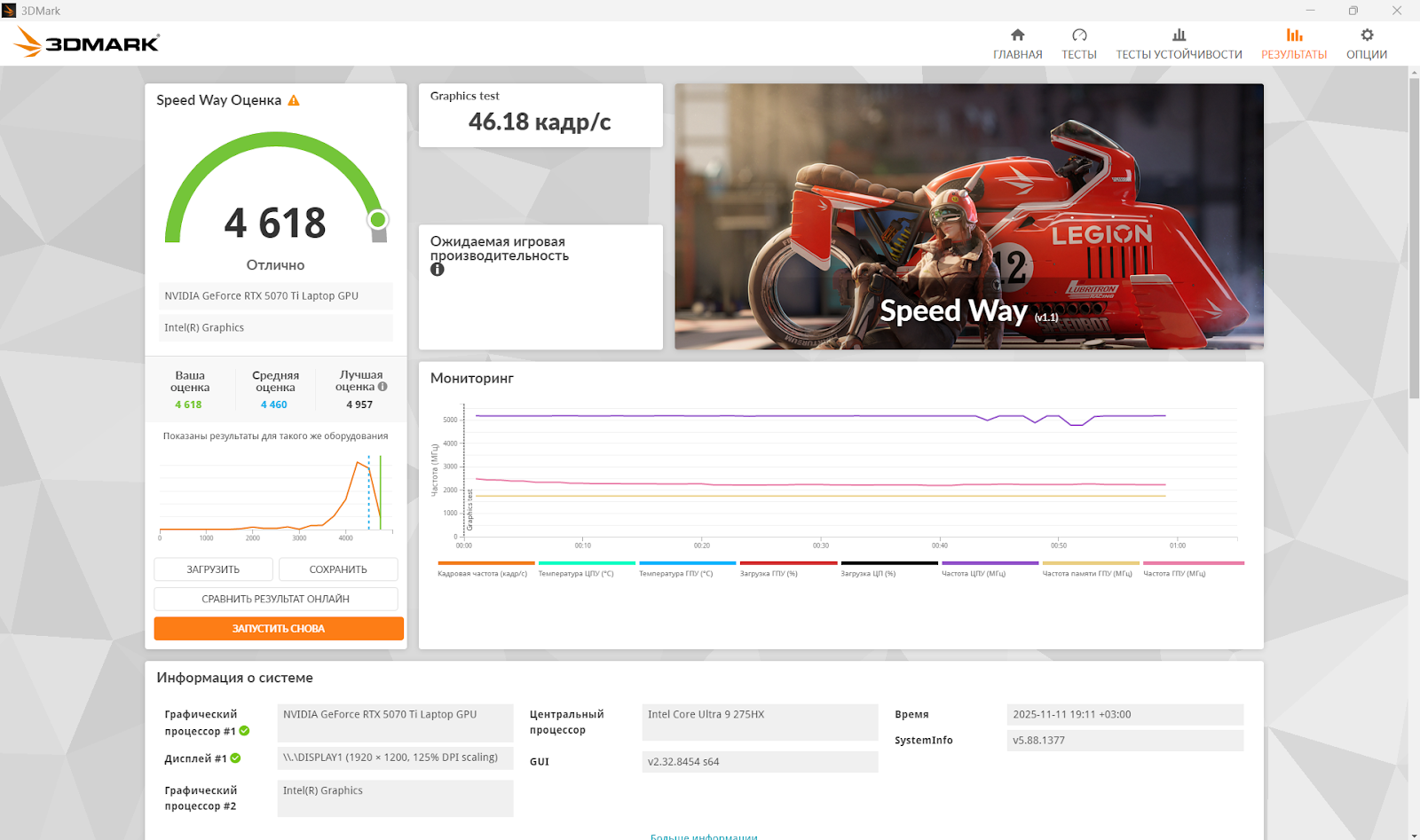Click Intel(R) Graphics in Графический процессор #2 row
Screen dimensions: 1420x840
click(x=395, y=798)
